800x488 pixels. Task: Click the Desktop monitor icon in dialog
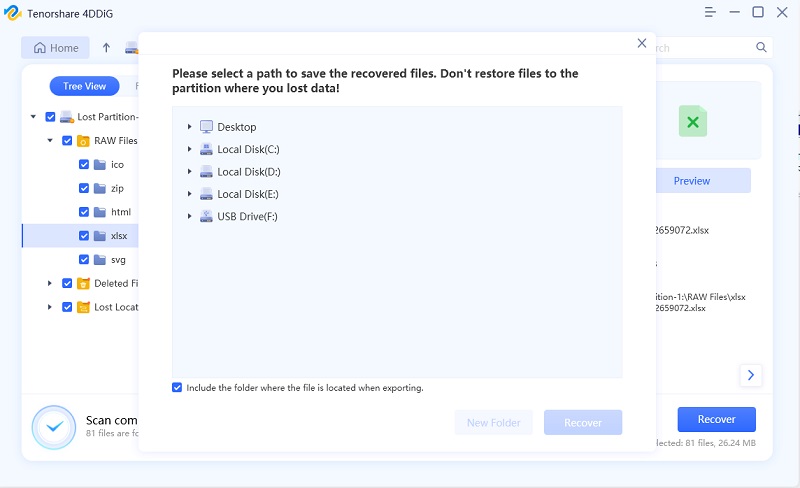click(x=206, y=127)
